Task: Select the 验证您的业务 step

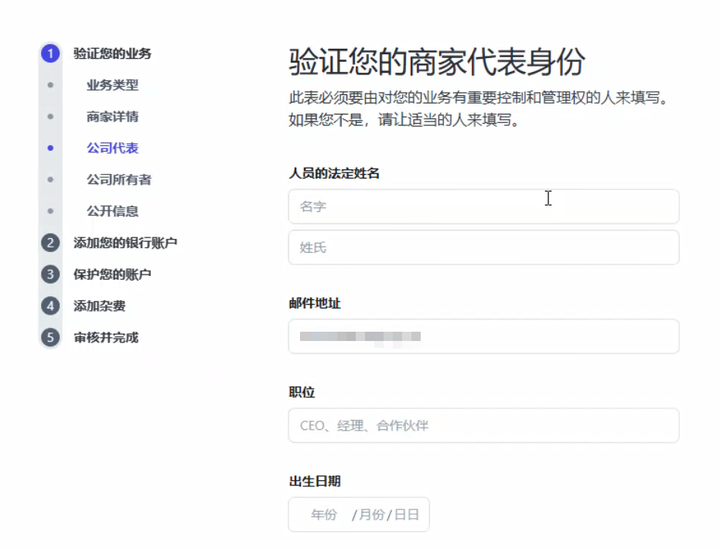Action: click(x=112, y=53)
